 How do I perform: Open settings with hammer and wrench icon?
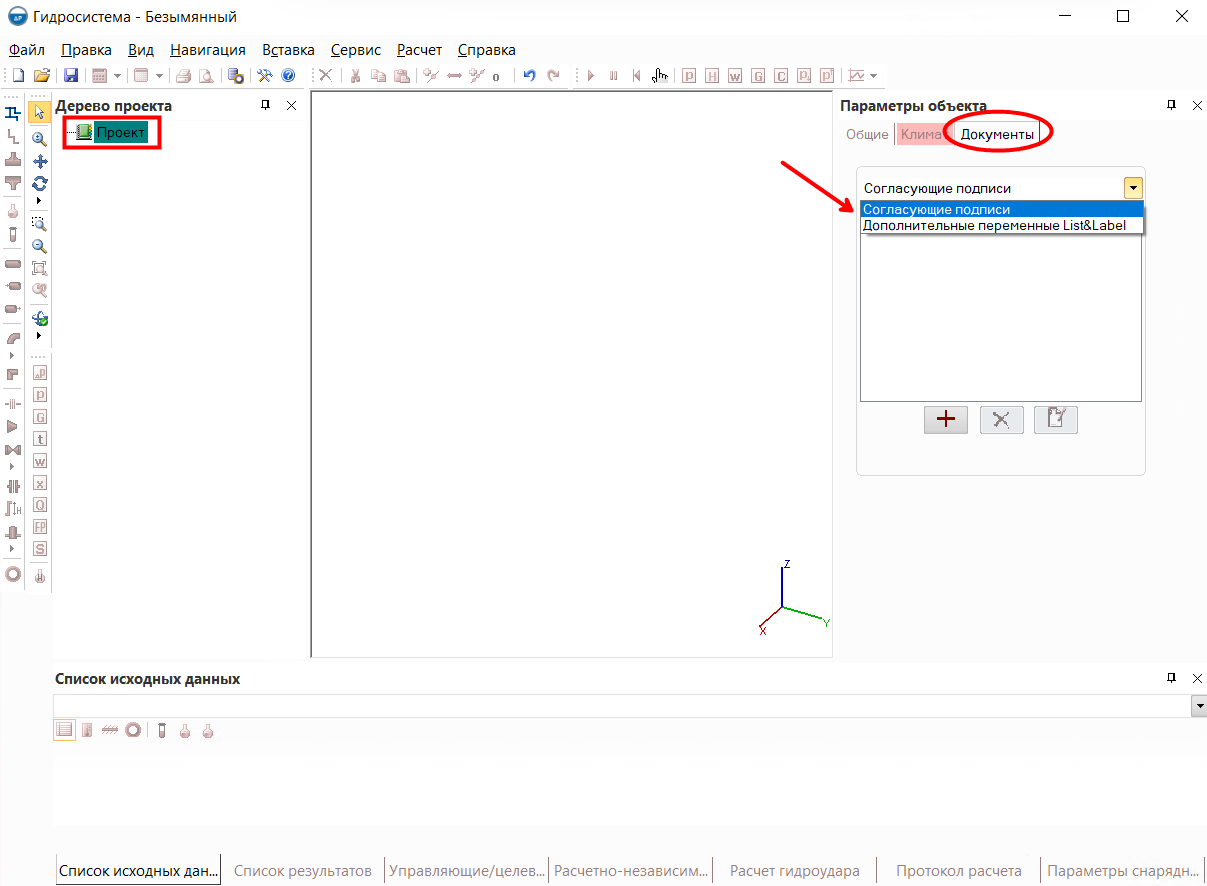click(x=265, y=76)
